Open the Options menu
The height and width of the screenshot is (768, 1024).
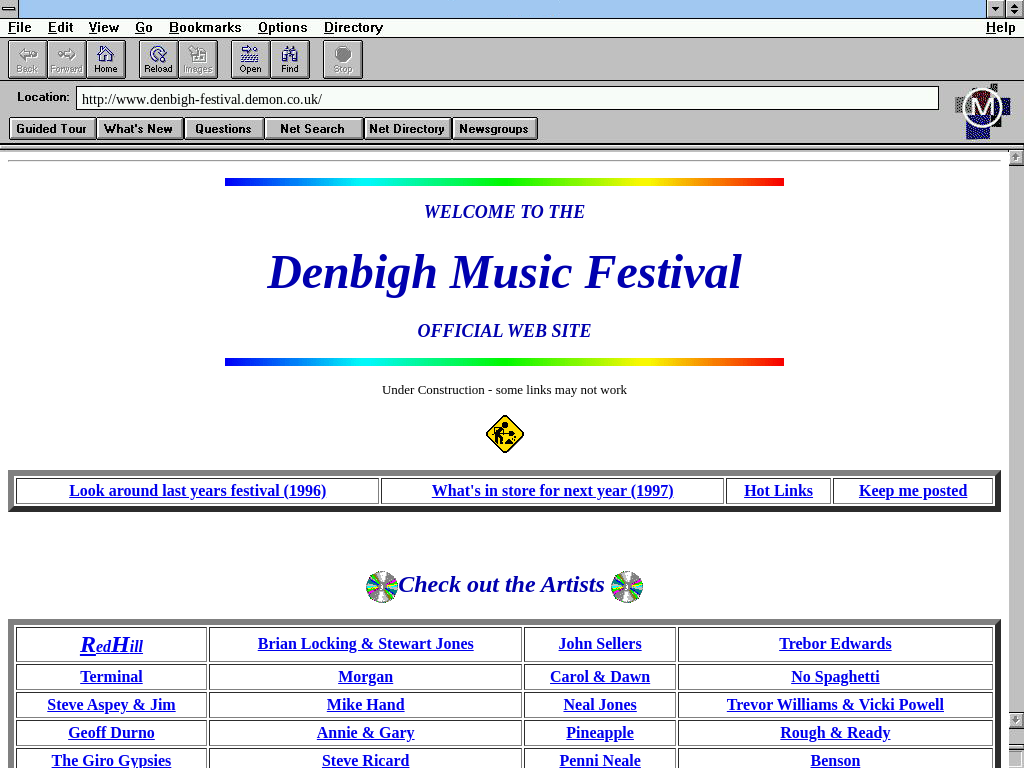coord(282,27)
